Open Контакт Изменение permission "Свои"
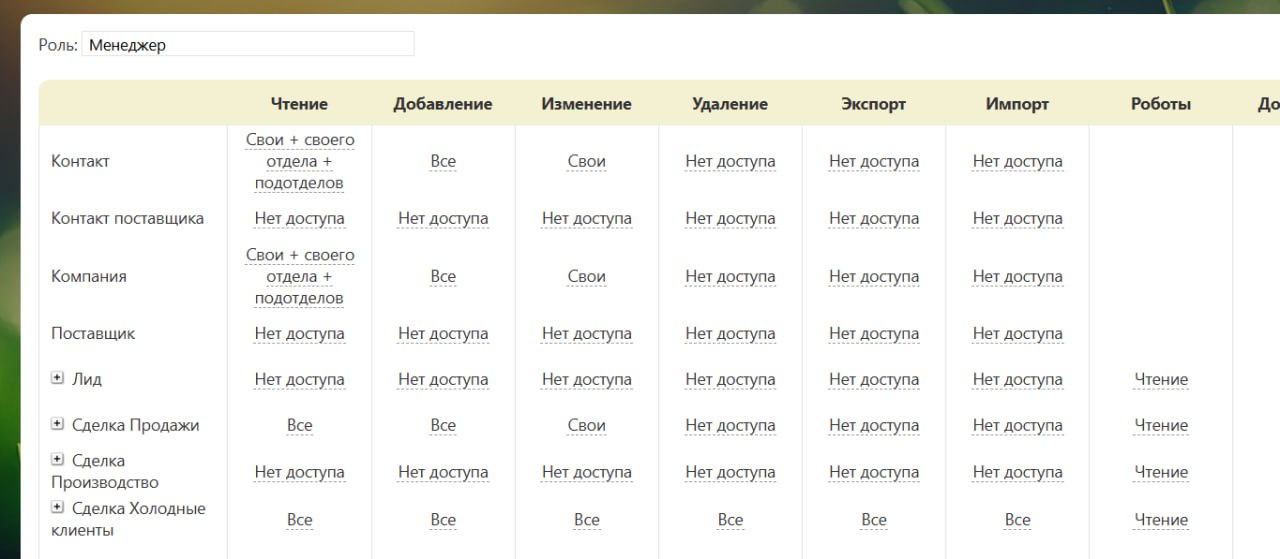The width and height of the screenshot is (1280, 559). (587, 161)
